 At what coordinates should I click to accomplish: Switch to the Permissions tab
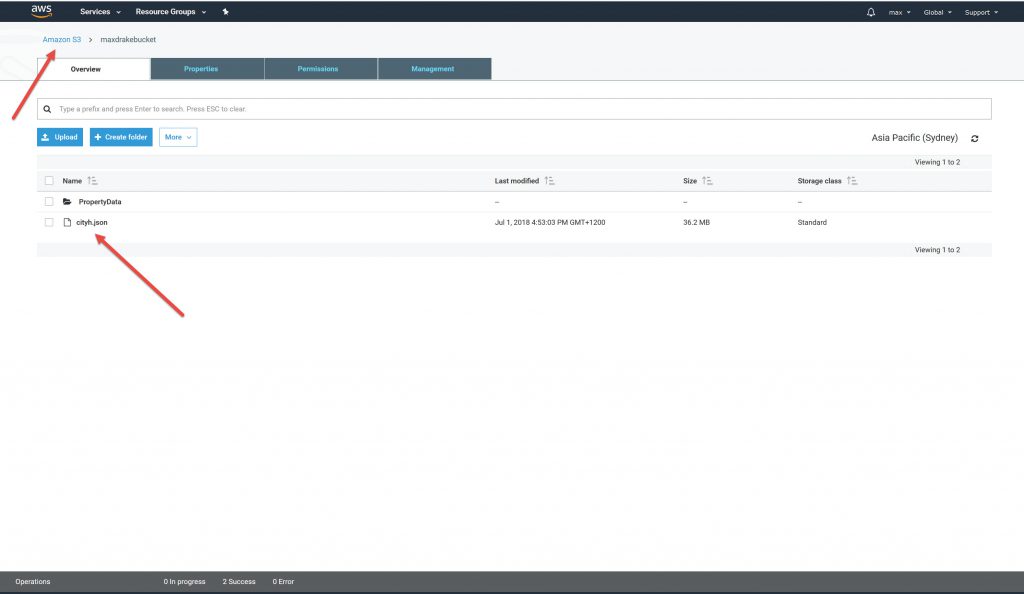coord(321,69)
